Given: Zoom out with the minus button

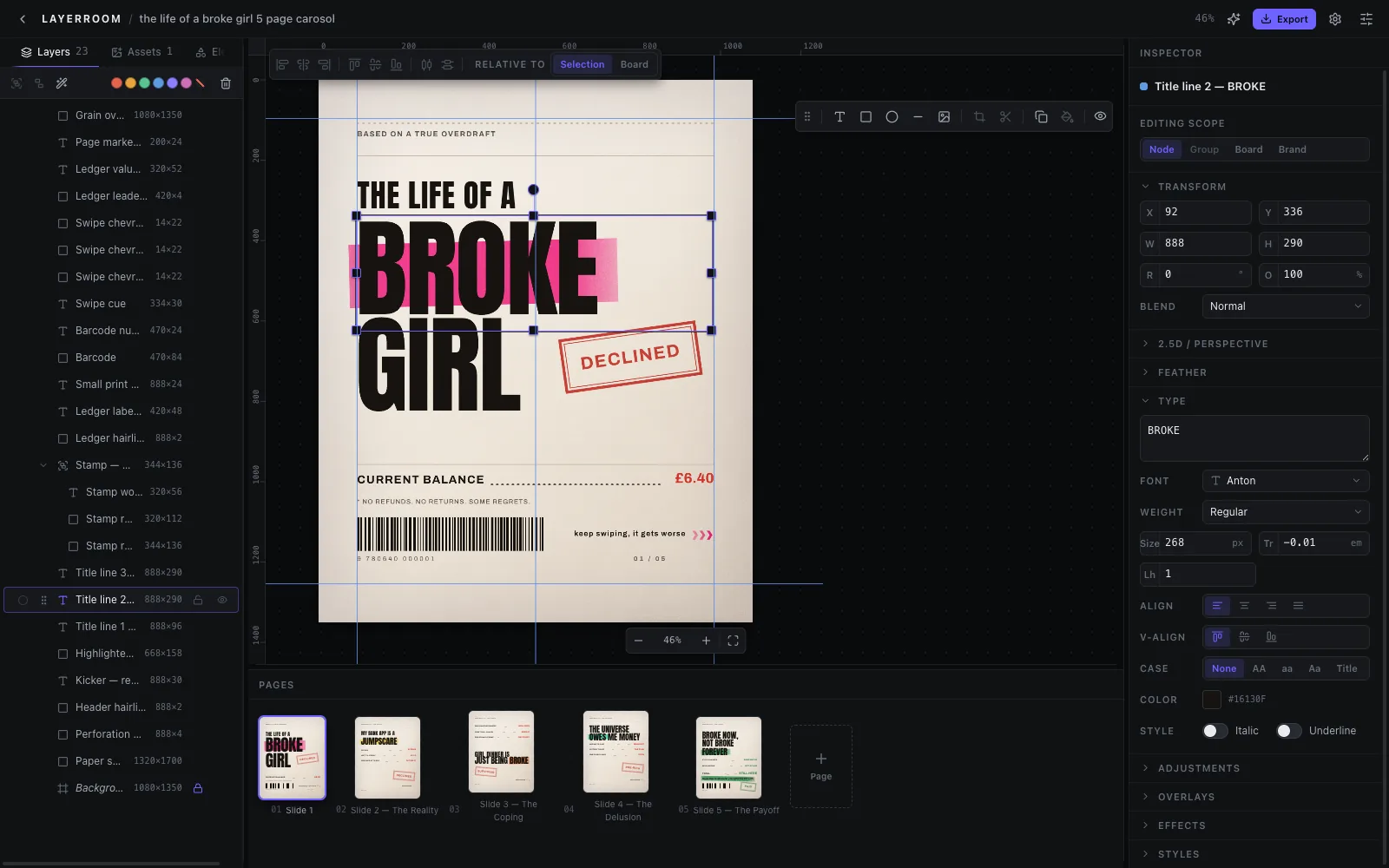Looking at the screenshot, I should click(x=638, y=641).
